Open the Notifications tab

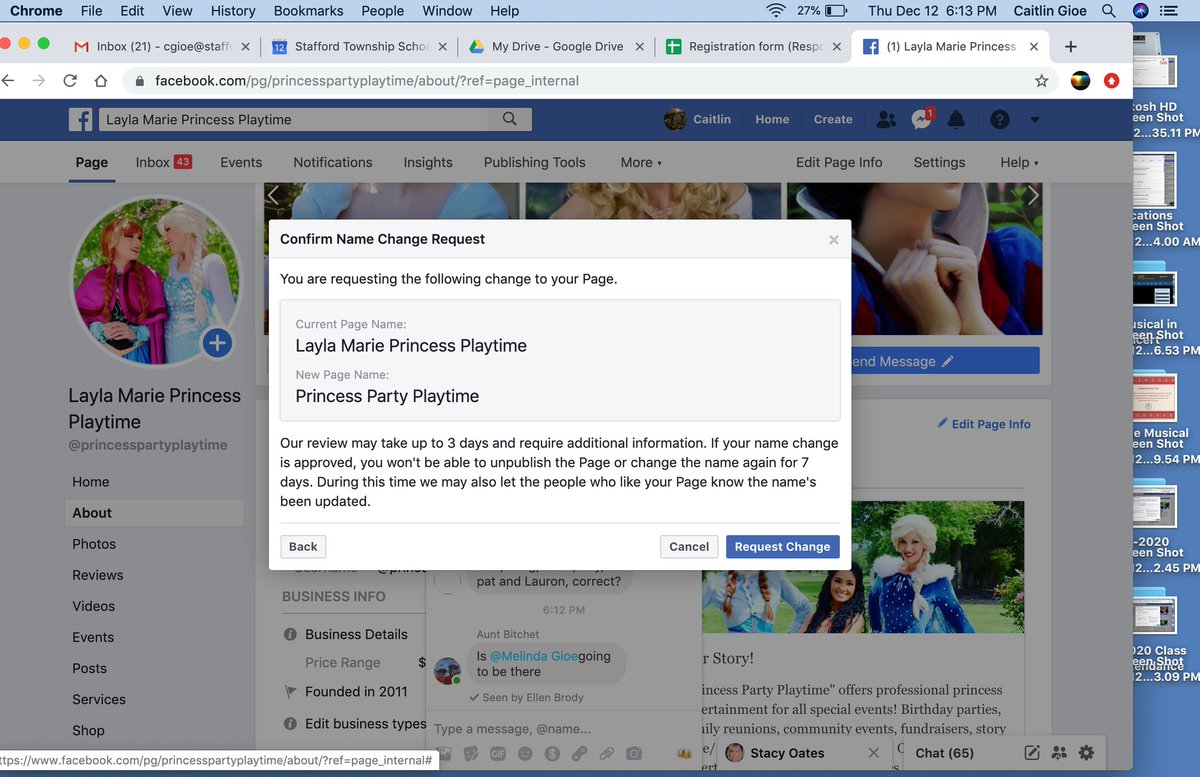pos(333,162)
